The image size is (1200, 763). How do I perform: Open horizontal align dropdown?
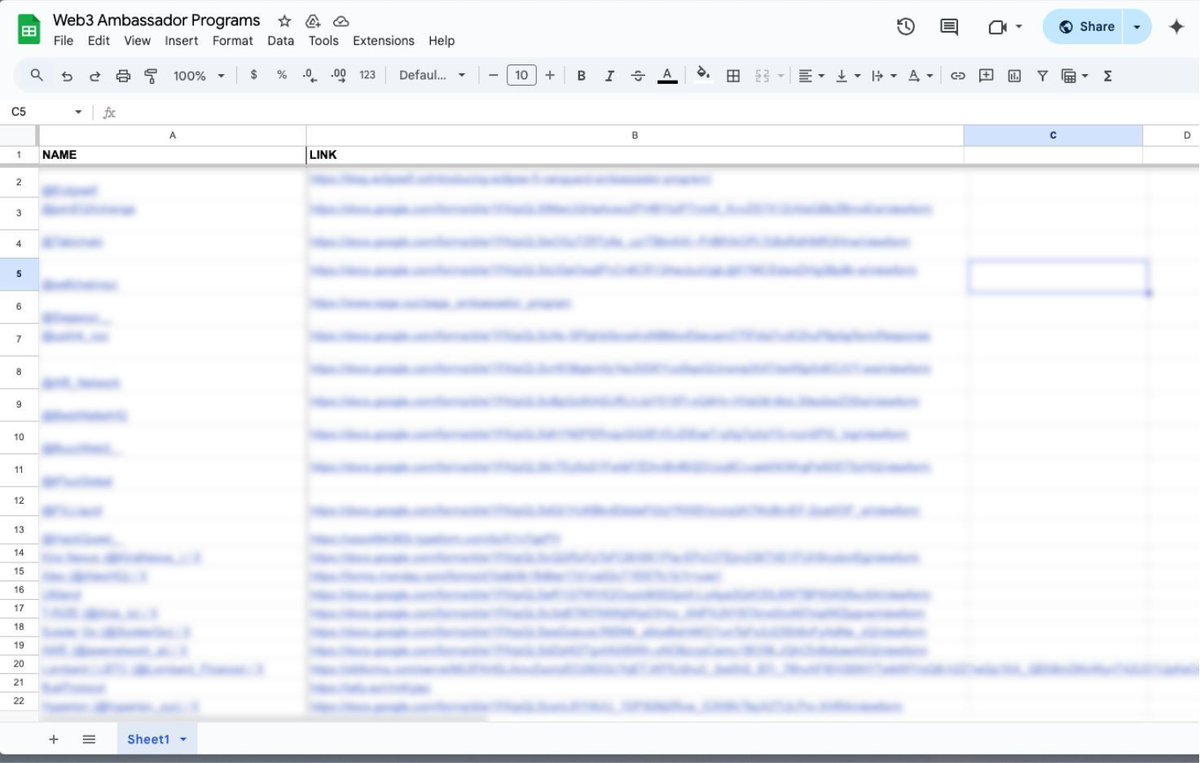[x=811, y=75]
